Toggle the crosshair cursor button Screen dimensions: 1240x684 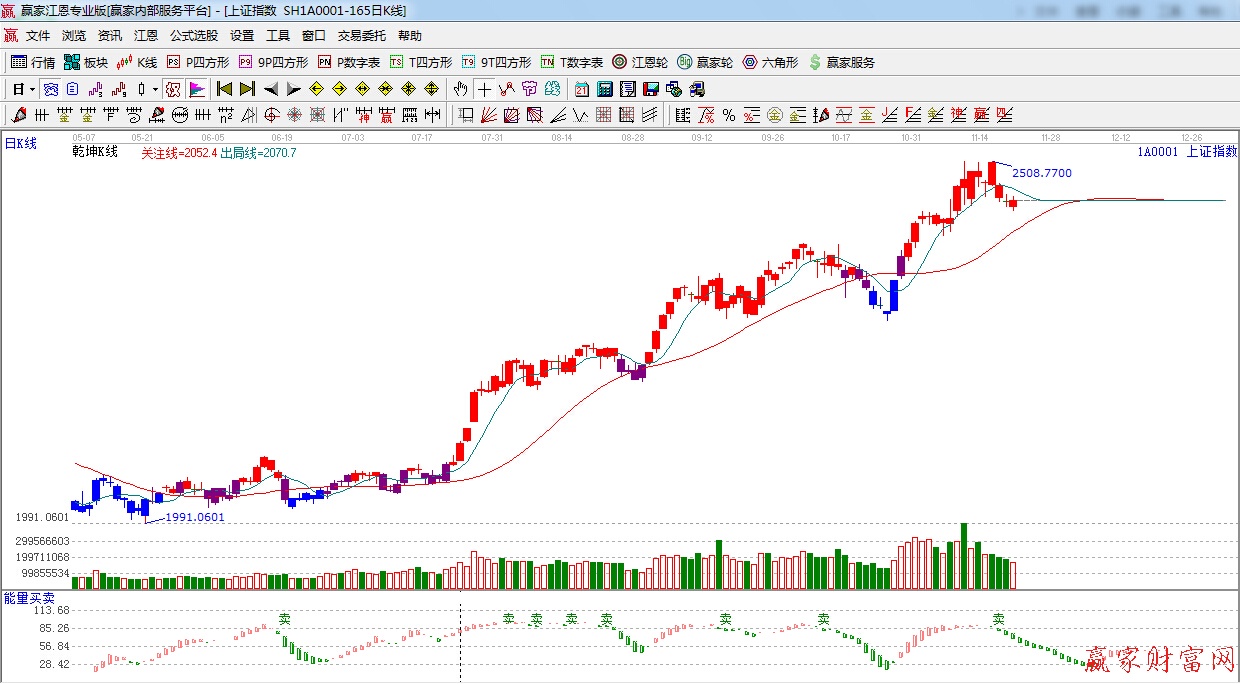(x=484, y=89)
